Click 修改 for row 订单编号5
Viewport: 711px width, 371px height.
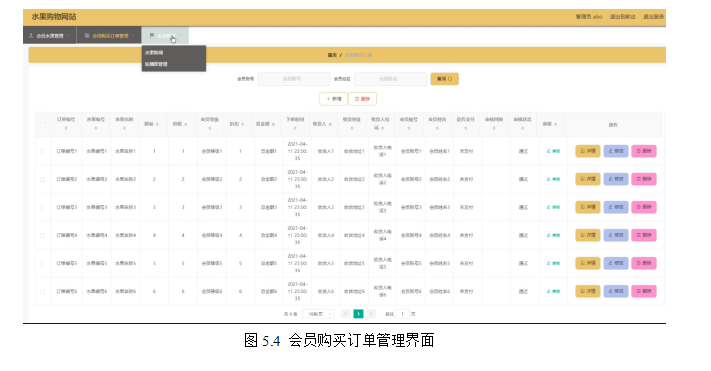point(616,264)
